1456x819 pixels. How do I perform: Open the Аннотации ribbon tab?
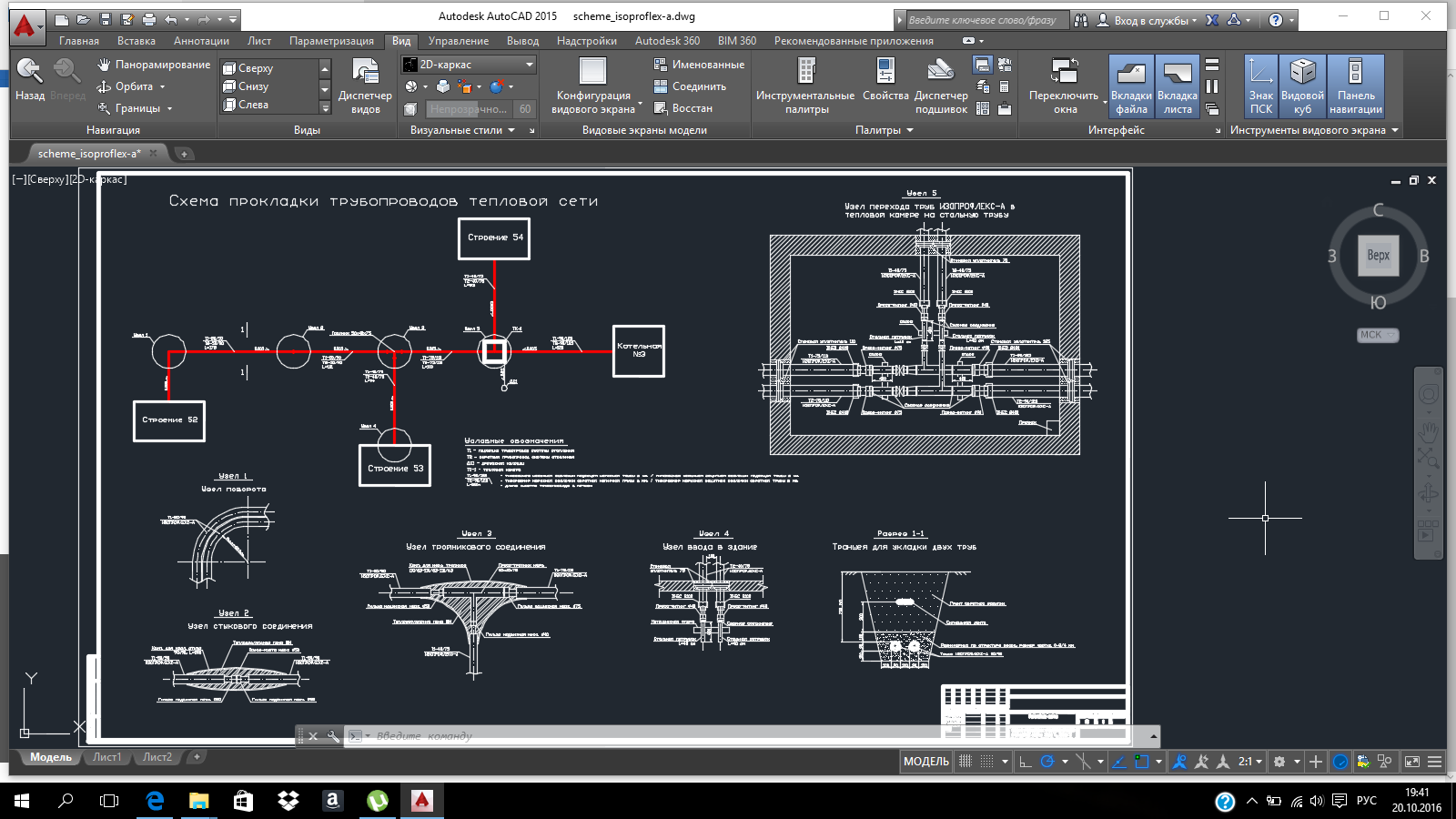(201, 41)
